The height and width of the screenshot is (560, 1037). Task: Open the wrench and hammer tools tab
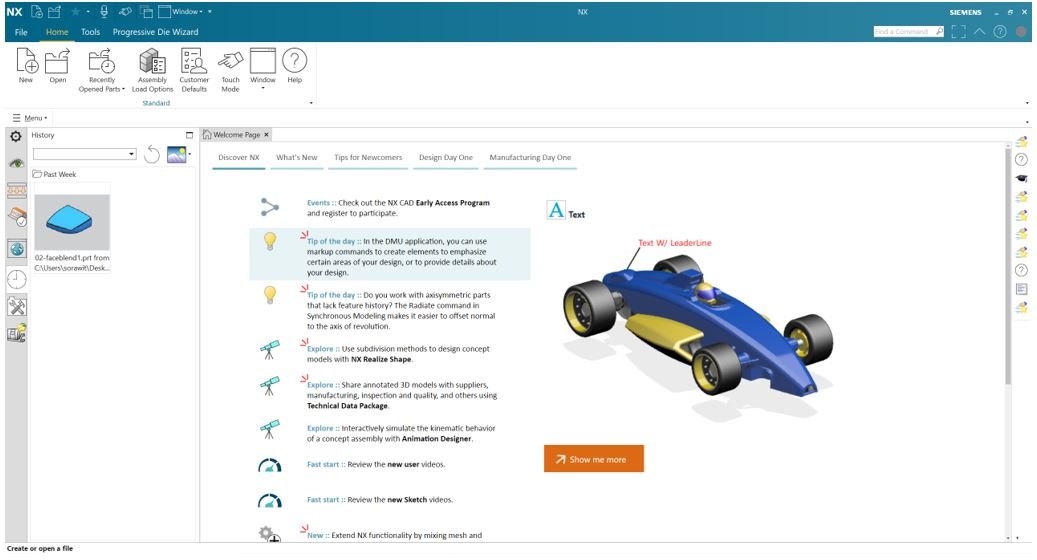click(x=17, y=306)
